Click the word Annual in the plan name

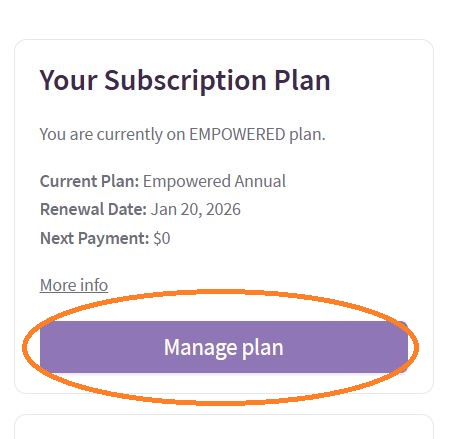pyautogui.click(x=260, y=181)
